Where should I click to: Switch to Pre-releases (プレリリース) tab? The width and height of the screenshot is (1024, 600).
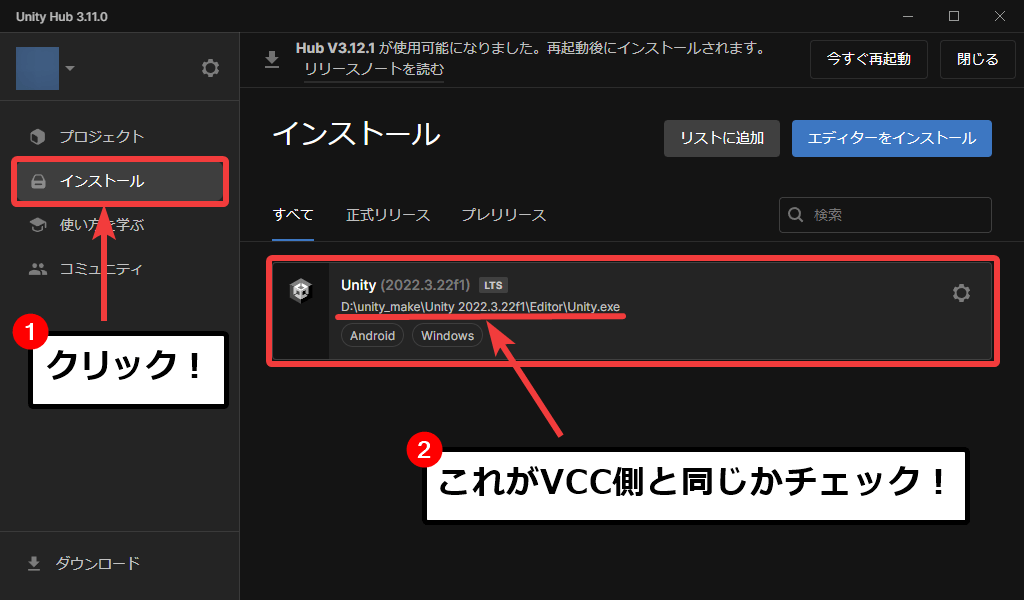[x=504, y=215]
